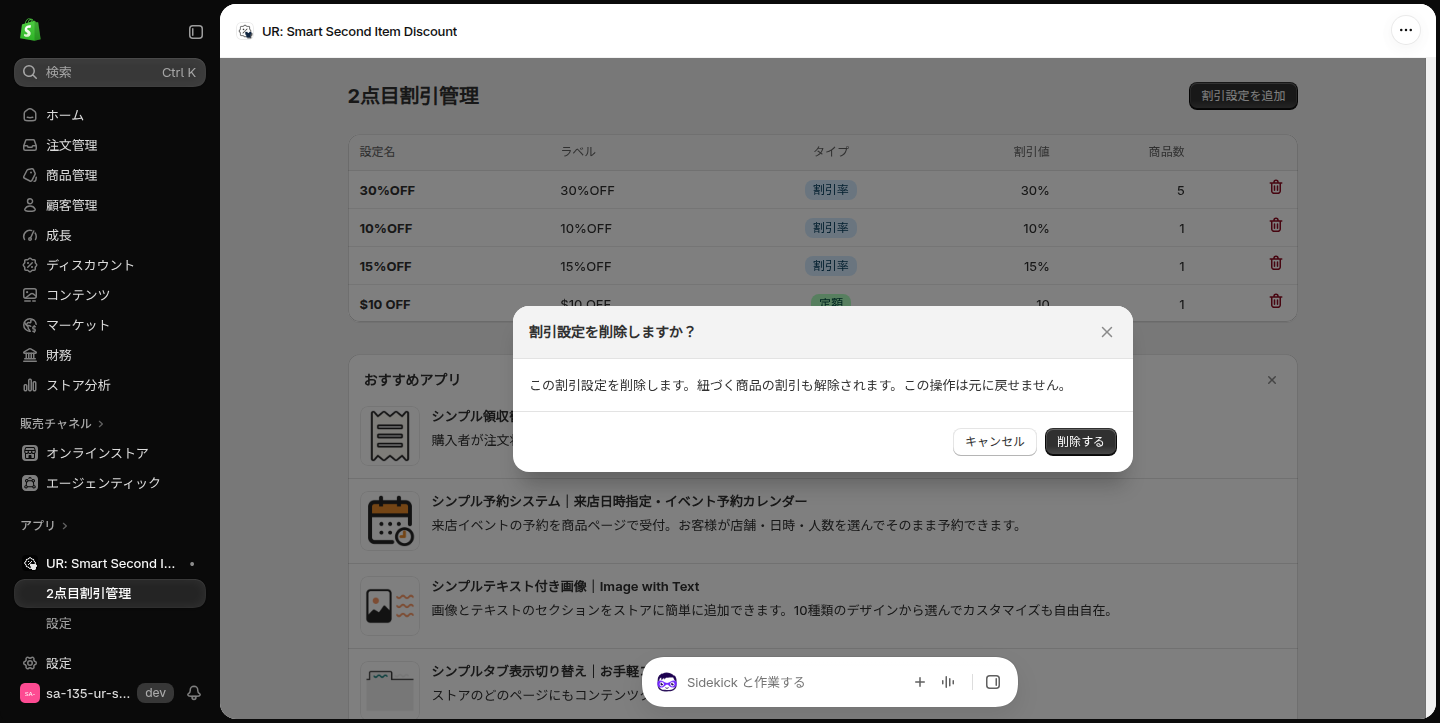The height and width of the screenshot is (723, 1440).
Task: Click the Sidekick voice input icon
Action: tap(948, 682)
